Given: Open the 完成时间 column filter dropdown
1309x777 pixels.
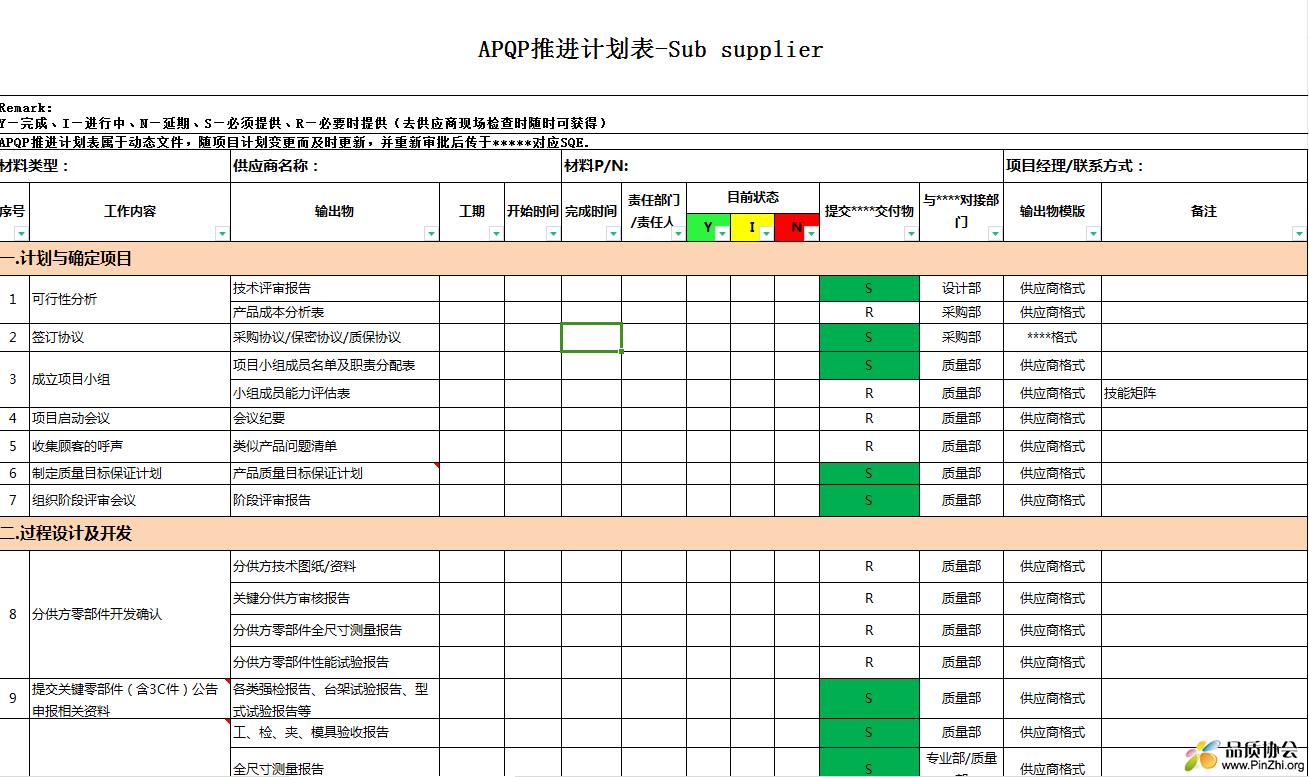Looking at the screenshot, I should (613, 233).
